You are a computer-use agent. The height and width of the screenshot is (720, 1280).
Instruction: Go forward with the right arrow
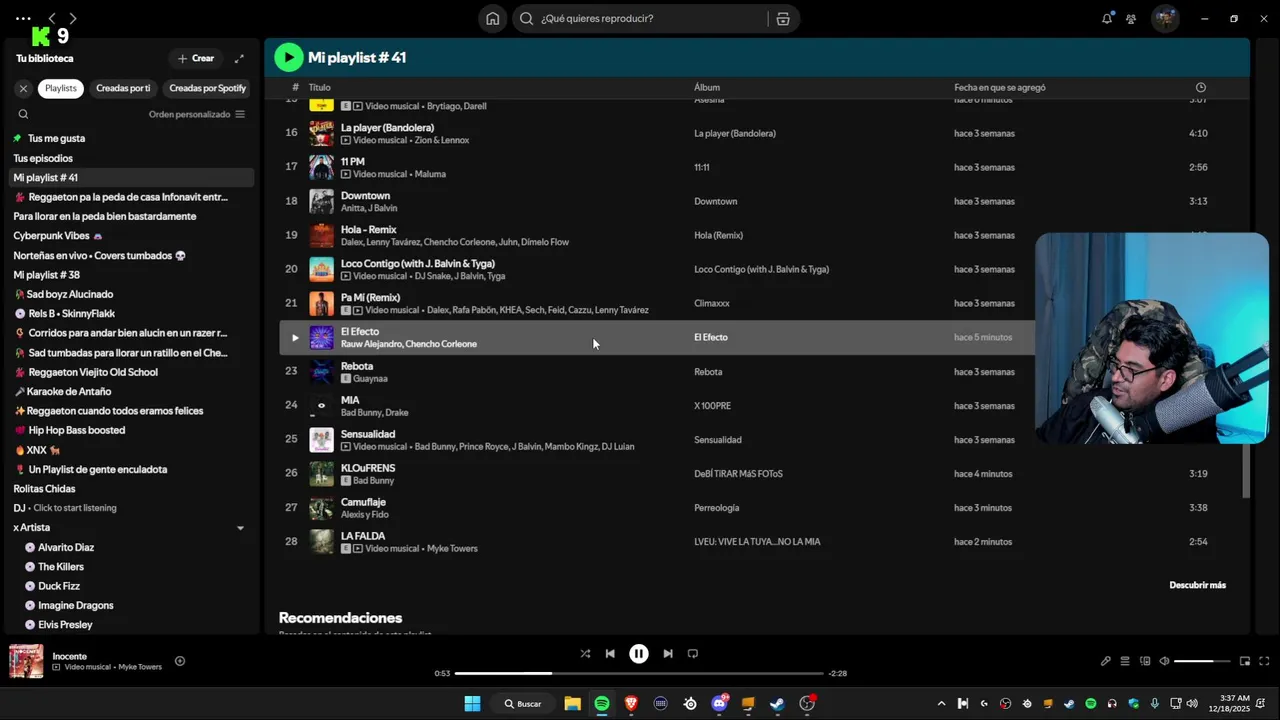72,18
